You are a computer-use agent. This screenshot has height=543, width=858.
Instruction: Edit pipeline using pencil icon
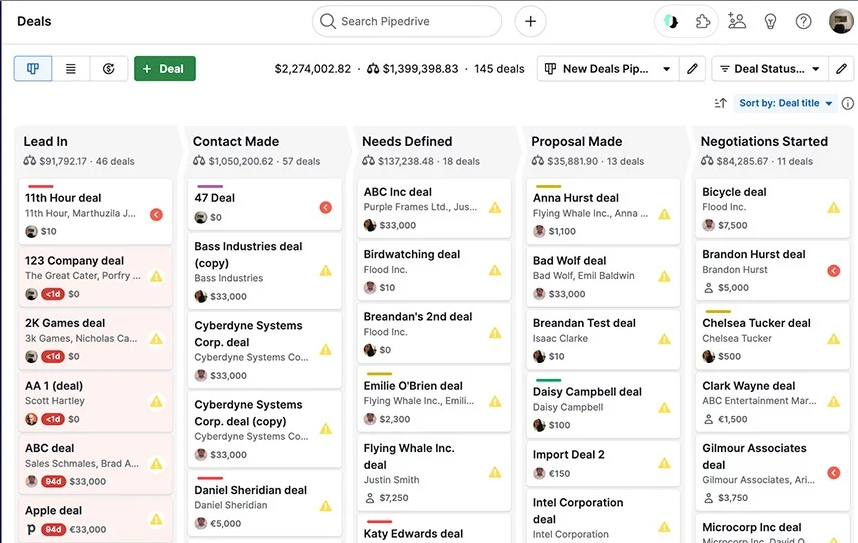pos(692,68)
